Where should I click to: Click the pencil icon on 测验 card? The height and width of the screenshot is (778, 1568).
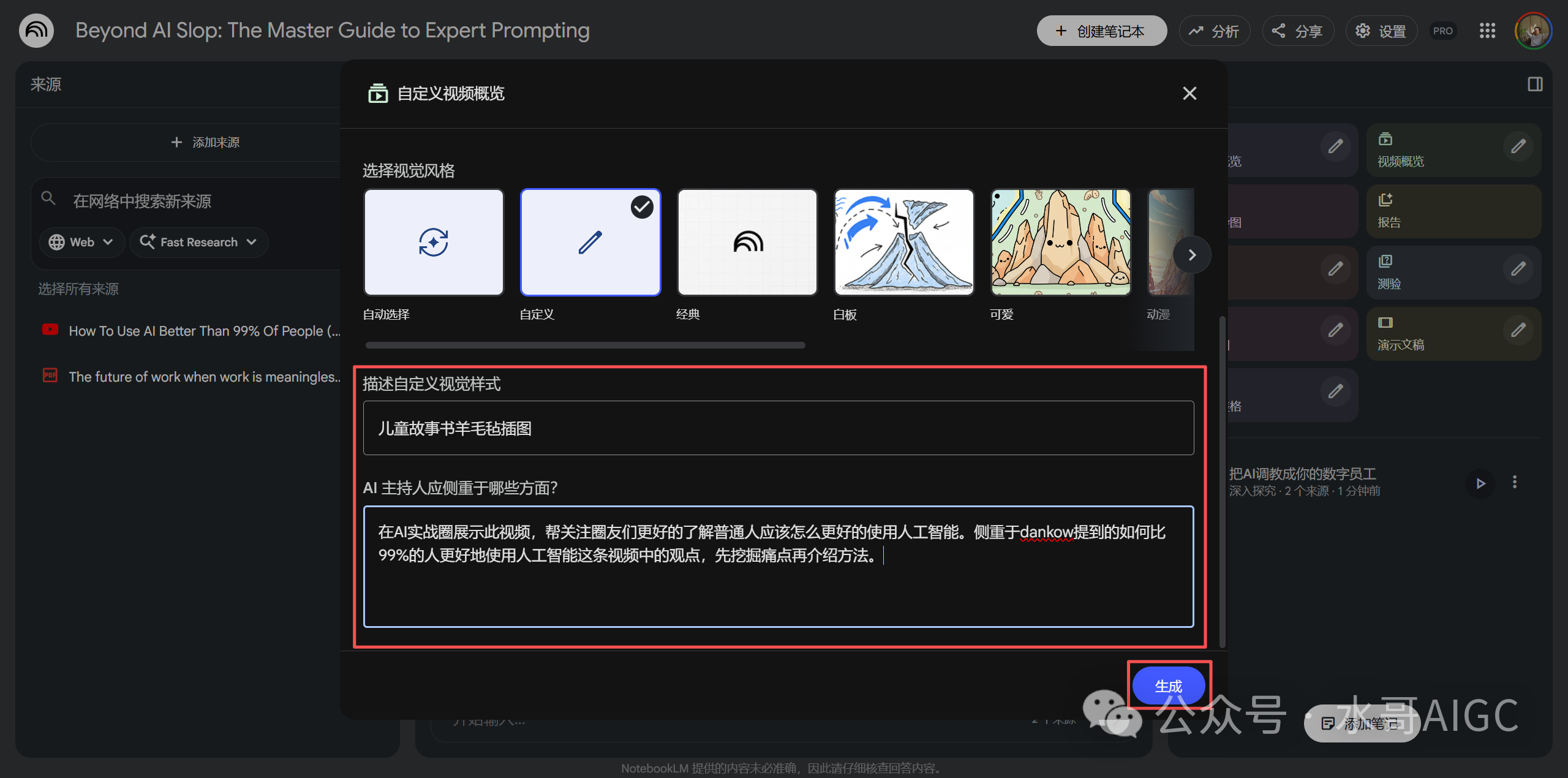point(1518,269)
